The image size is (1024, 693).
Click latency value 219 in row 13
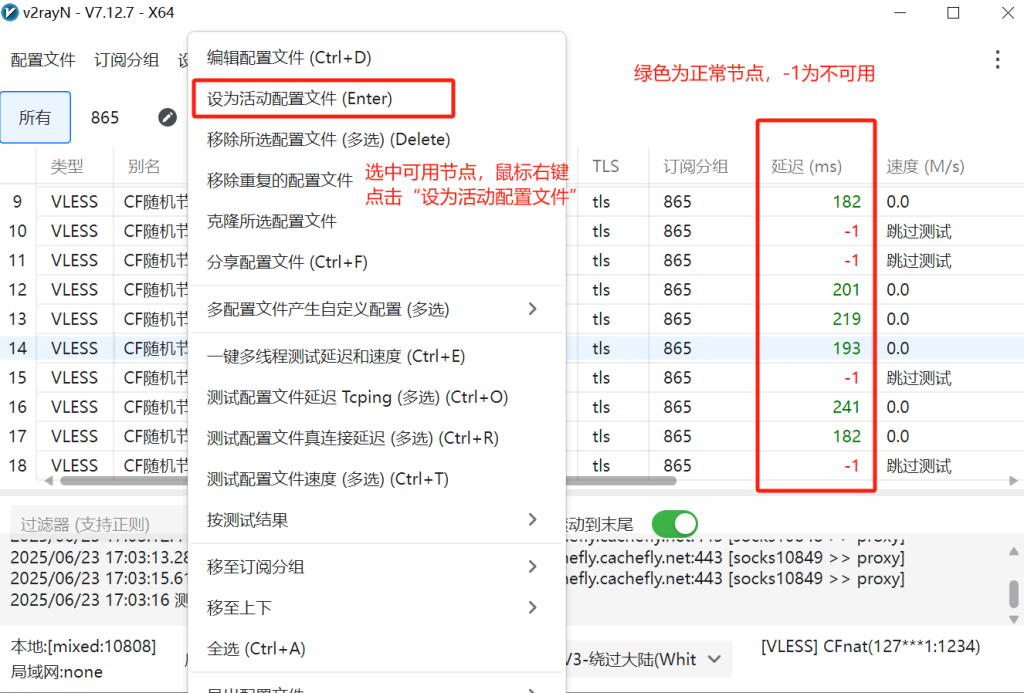point(846,319)
